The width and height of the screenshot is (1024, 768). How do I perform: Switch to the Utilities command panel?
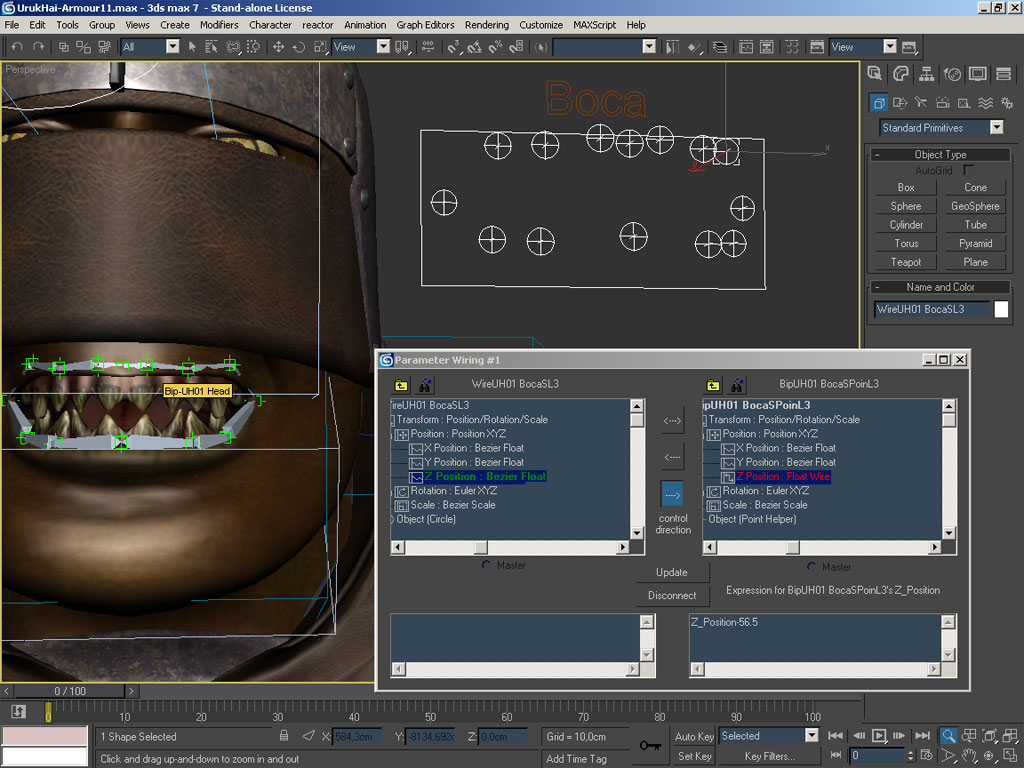1004,74
